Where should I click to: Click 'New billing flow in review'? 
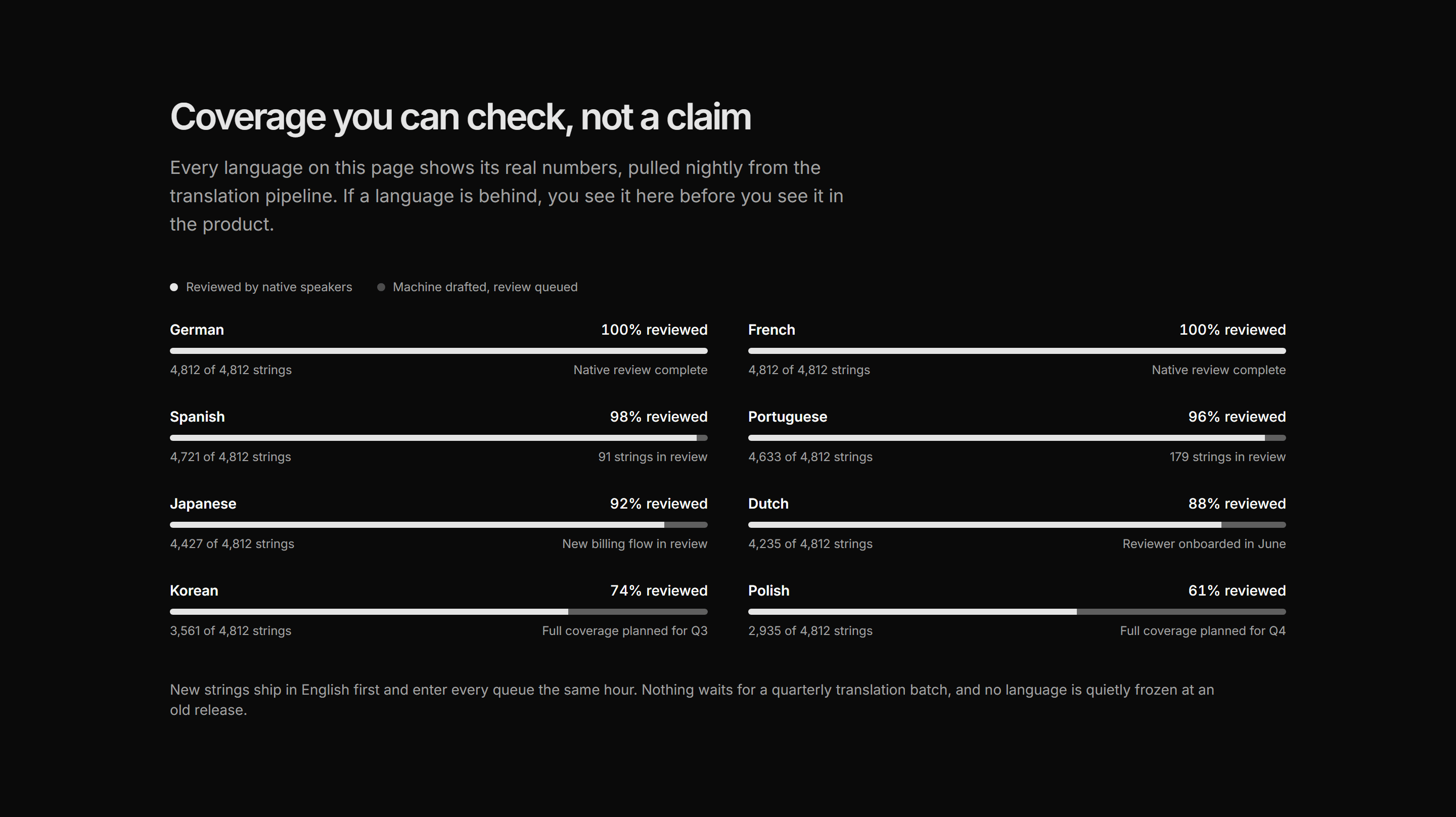click(635, 544)
